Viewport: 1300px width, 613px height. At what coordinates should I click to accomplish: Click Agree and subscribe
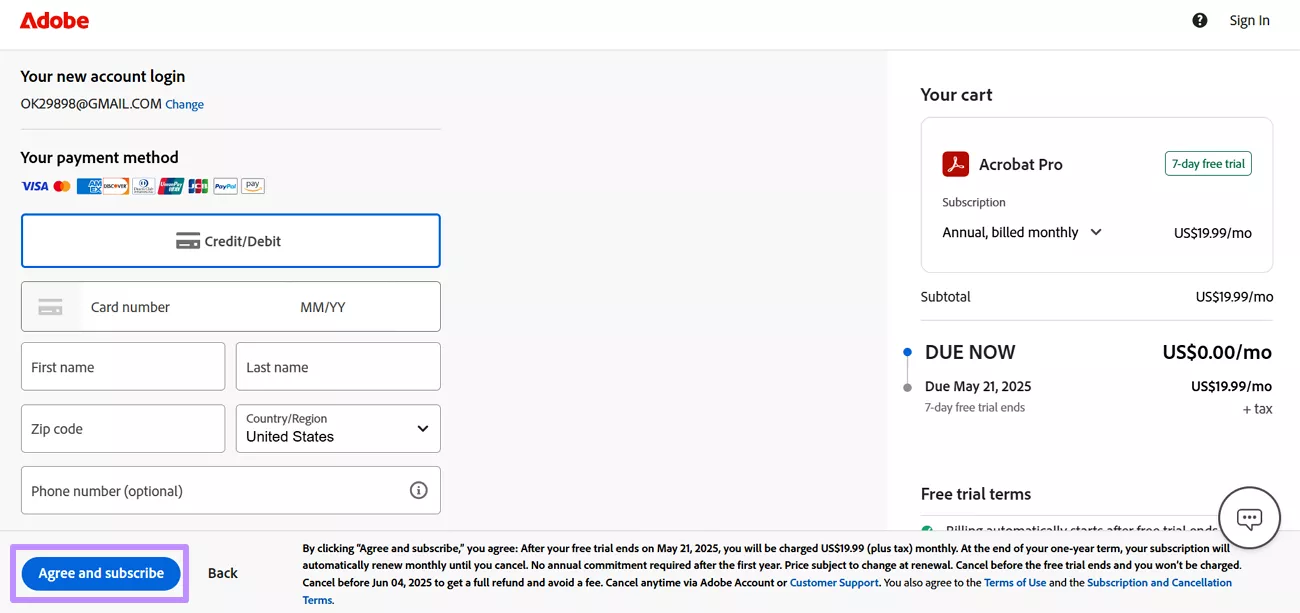point(100,573)
